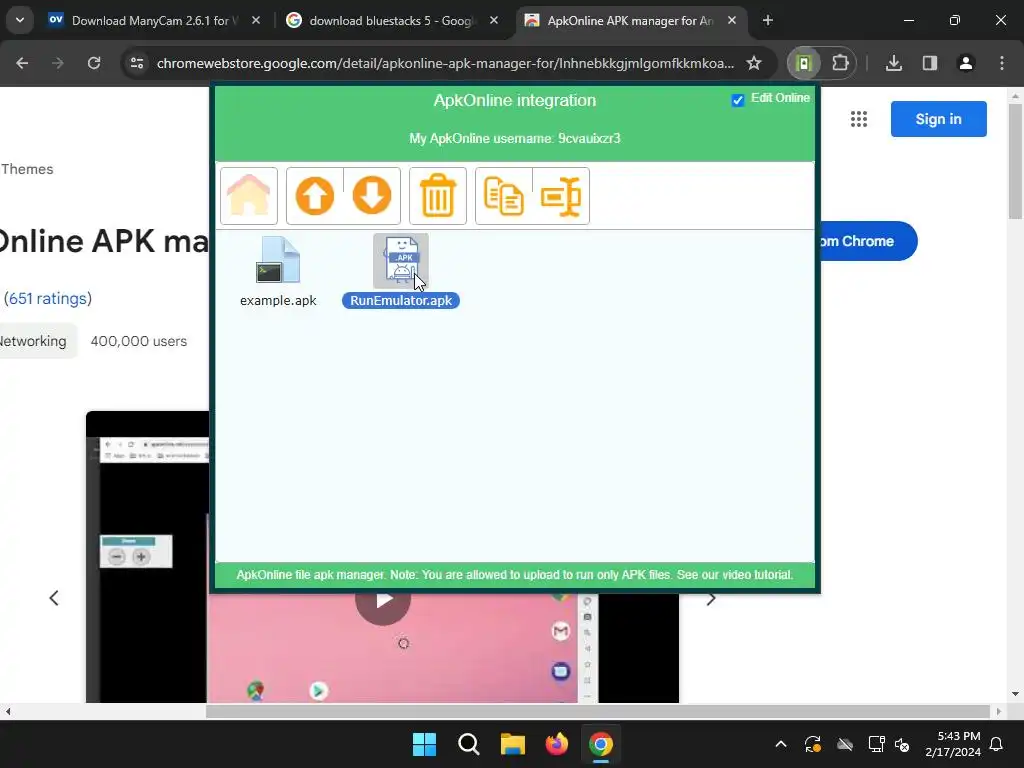Open Windows Start menu

pyautogui.click(x=424, y=744)
